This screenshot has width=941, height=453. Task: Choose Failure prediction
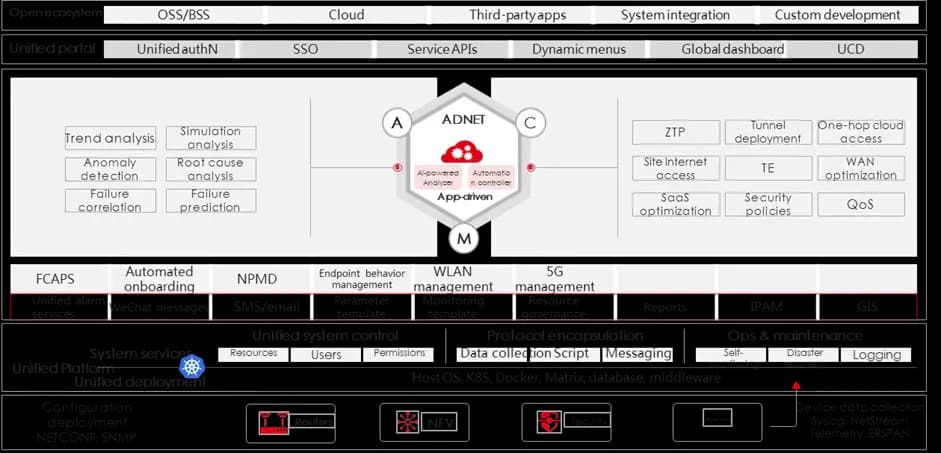coord(211,200)
